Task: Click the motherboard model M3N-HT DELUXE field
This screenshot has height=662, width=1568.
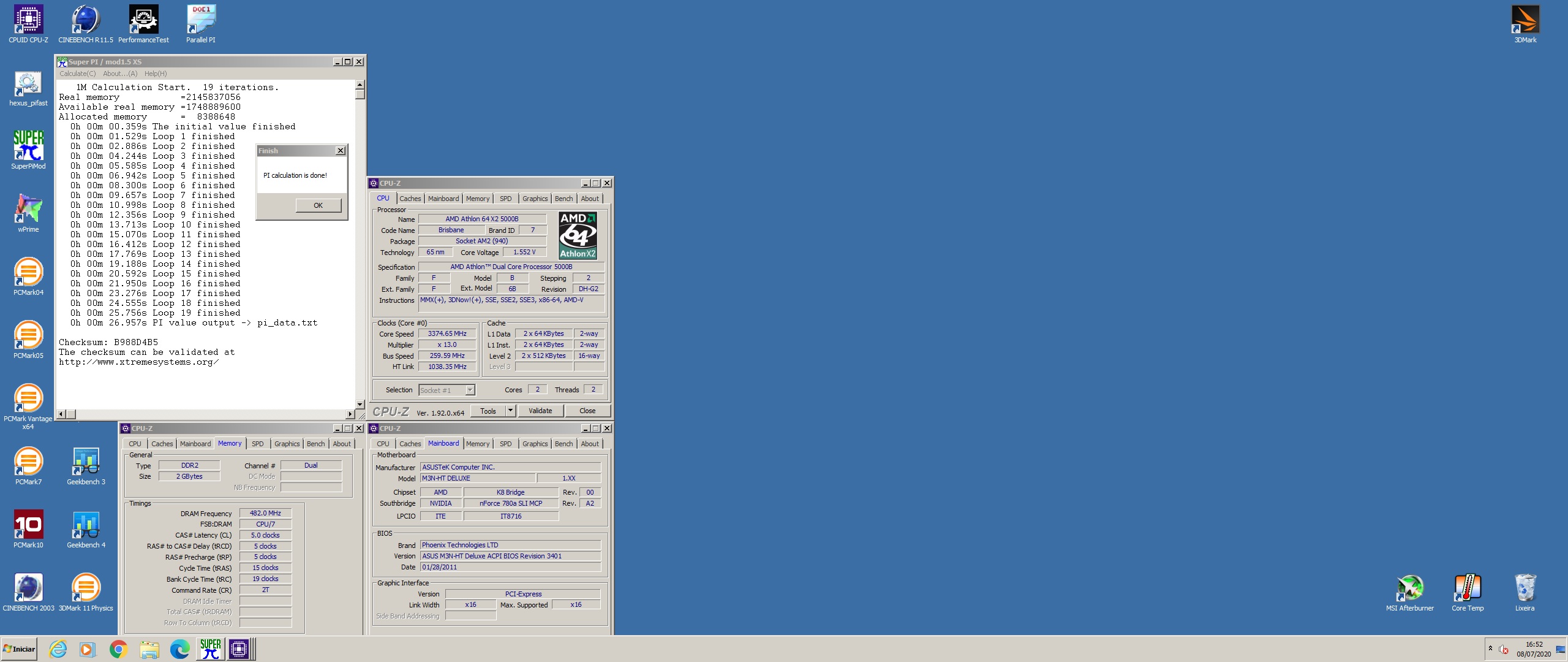Action: pos(477,479)
